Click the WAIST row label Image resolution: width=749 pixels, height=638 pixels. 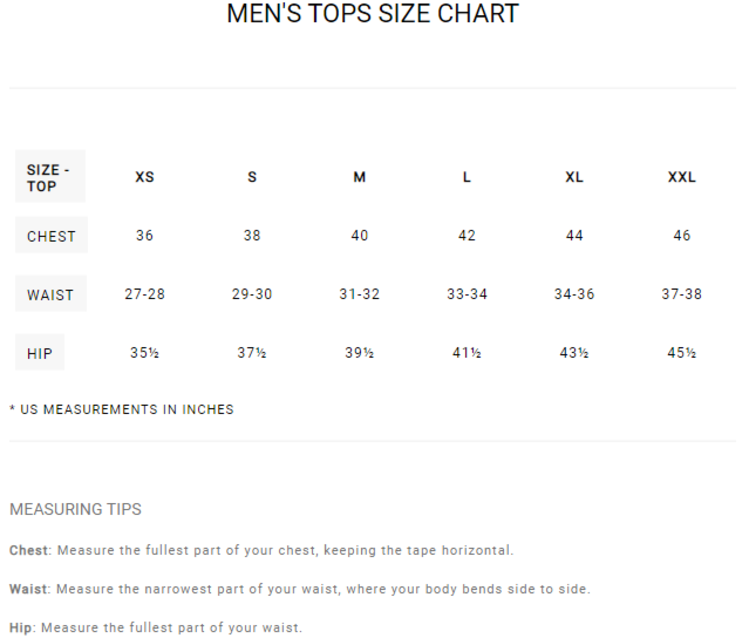click(50, 295)
